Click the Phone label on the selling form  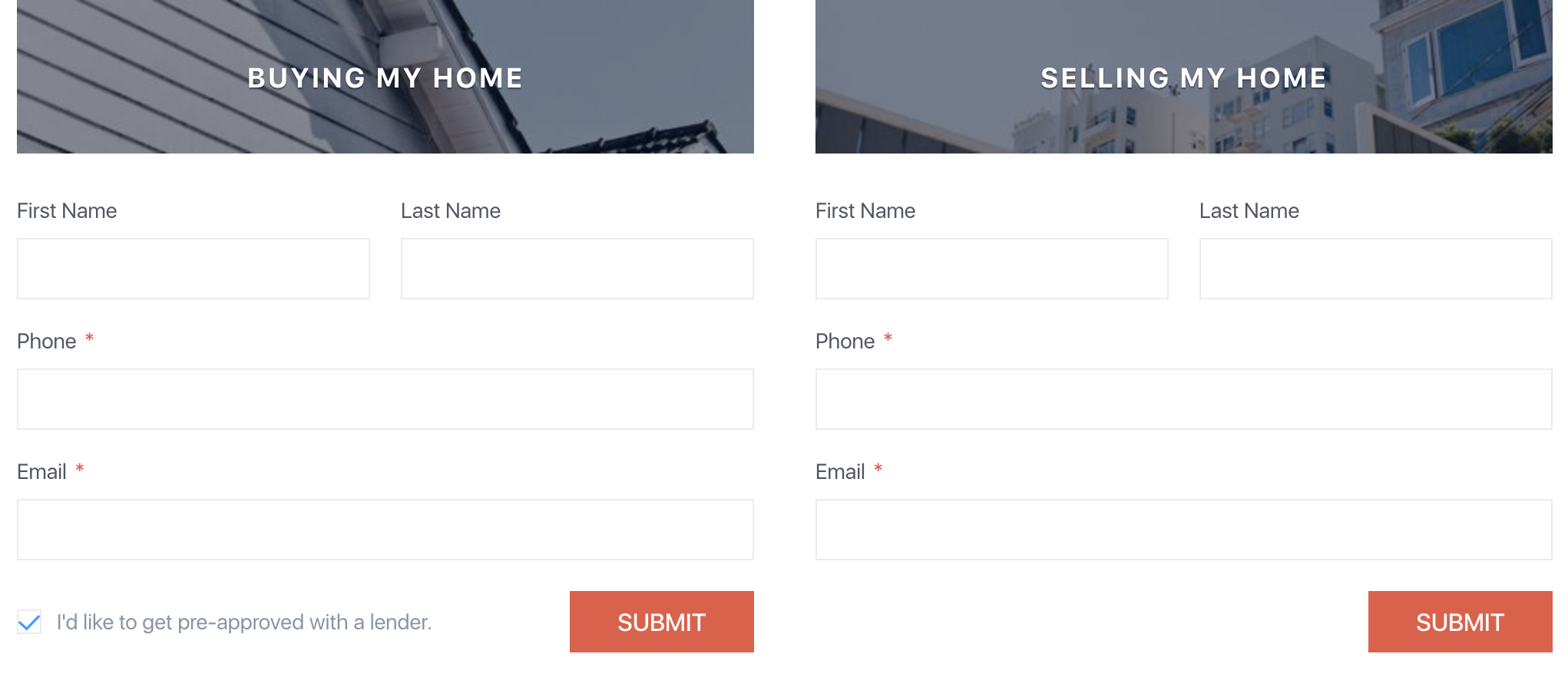pos(845,341)
